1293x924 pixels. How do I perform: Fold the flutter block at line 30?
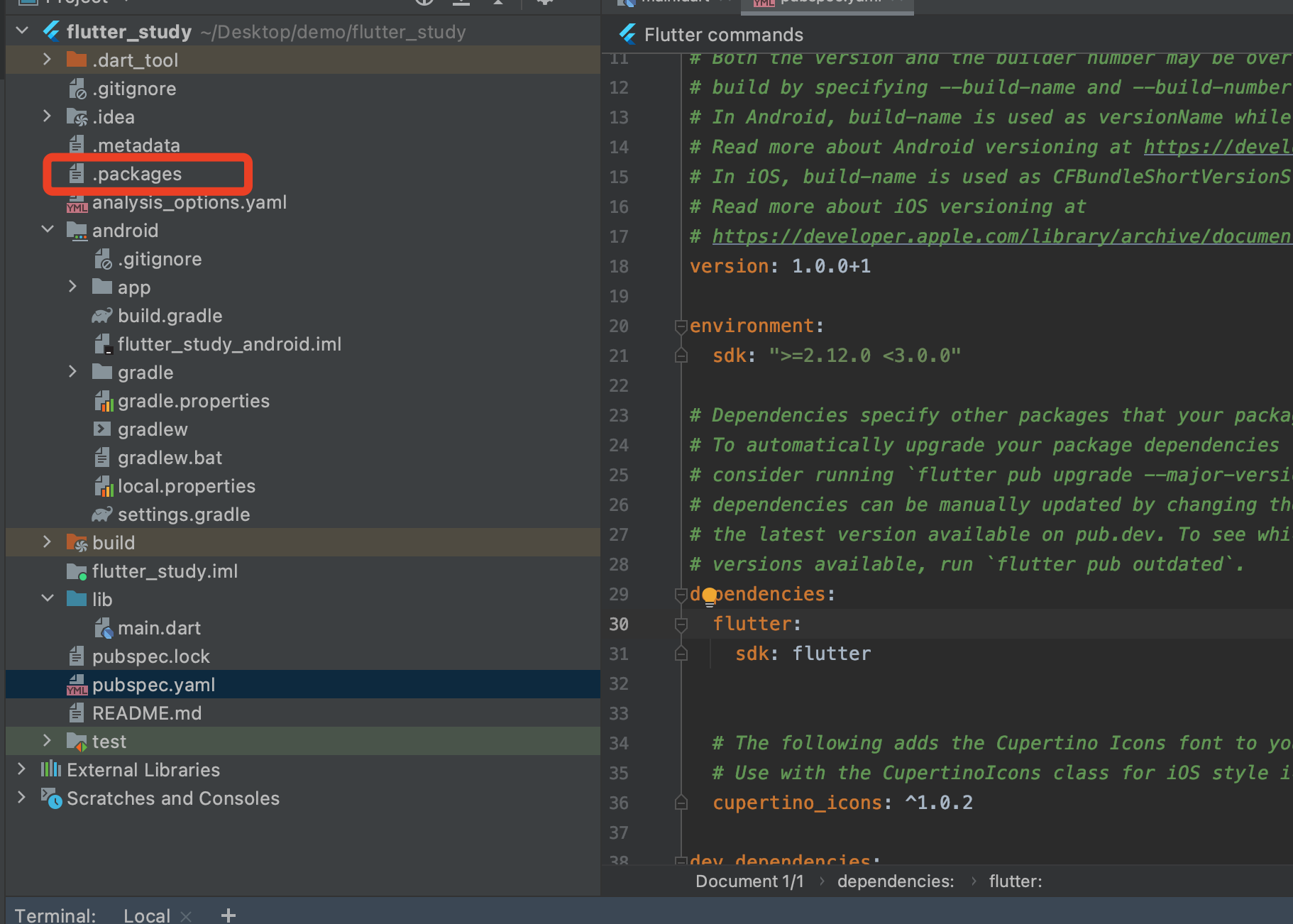coord(681,625)
